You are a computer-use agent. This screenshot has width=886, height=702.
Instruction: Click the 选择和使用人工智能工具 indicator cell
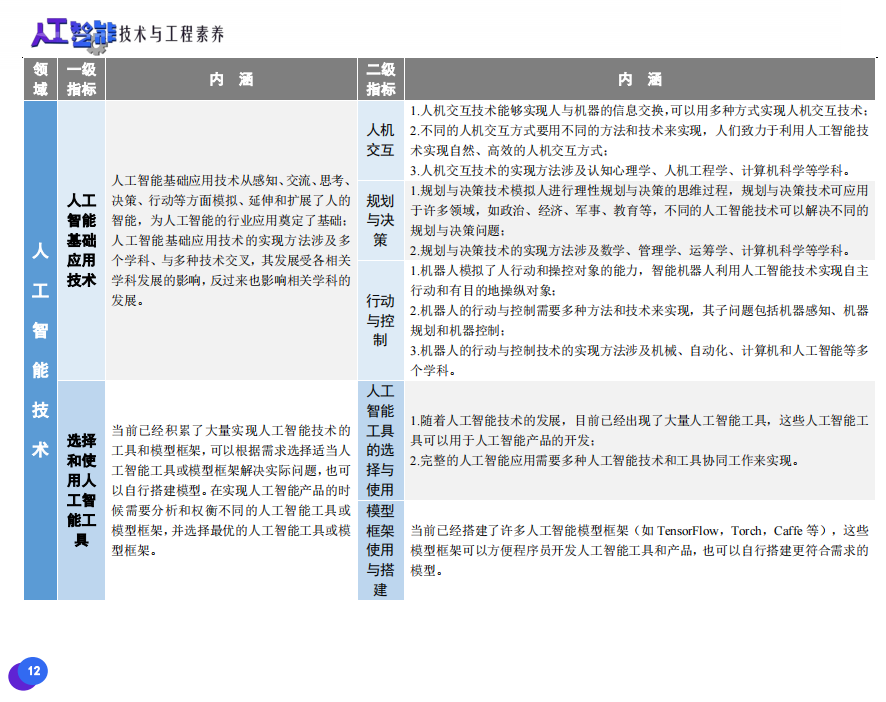(81, 490)
